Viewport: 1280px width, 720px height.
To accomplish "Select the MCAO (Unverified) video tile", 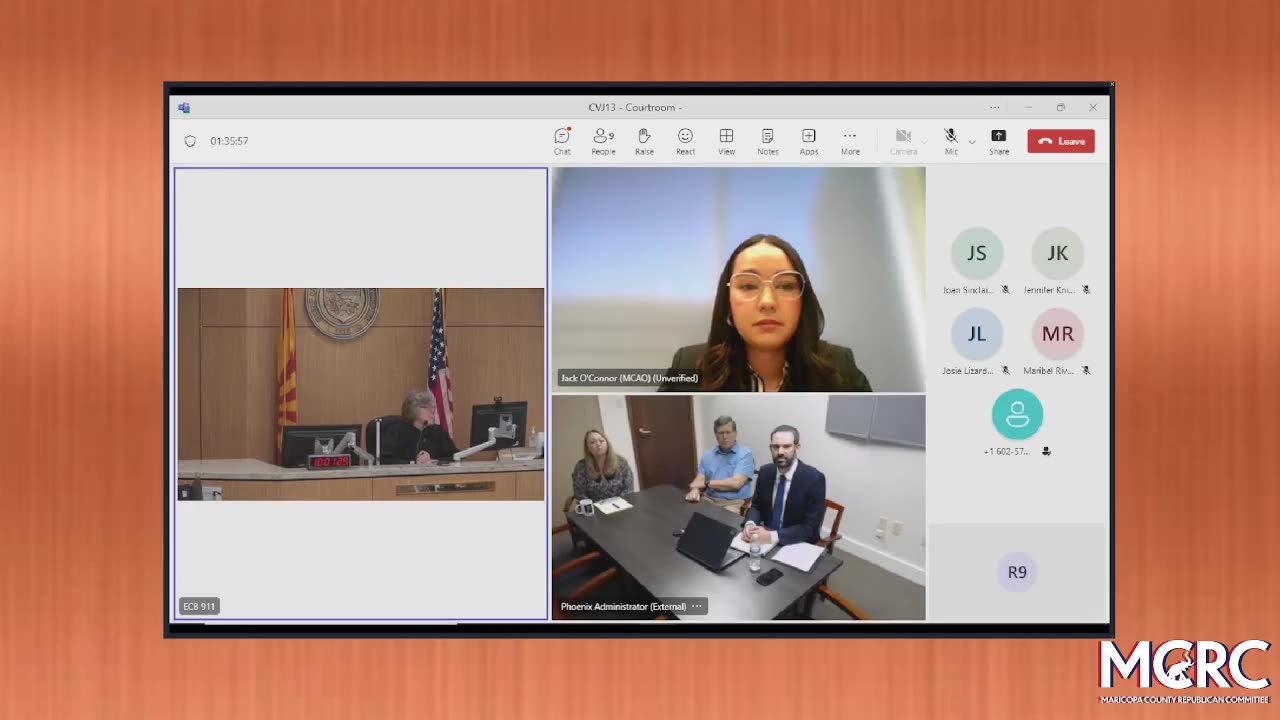I will pyautogui.click(x=739, y=279).
